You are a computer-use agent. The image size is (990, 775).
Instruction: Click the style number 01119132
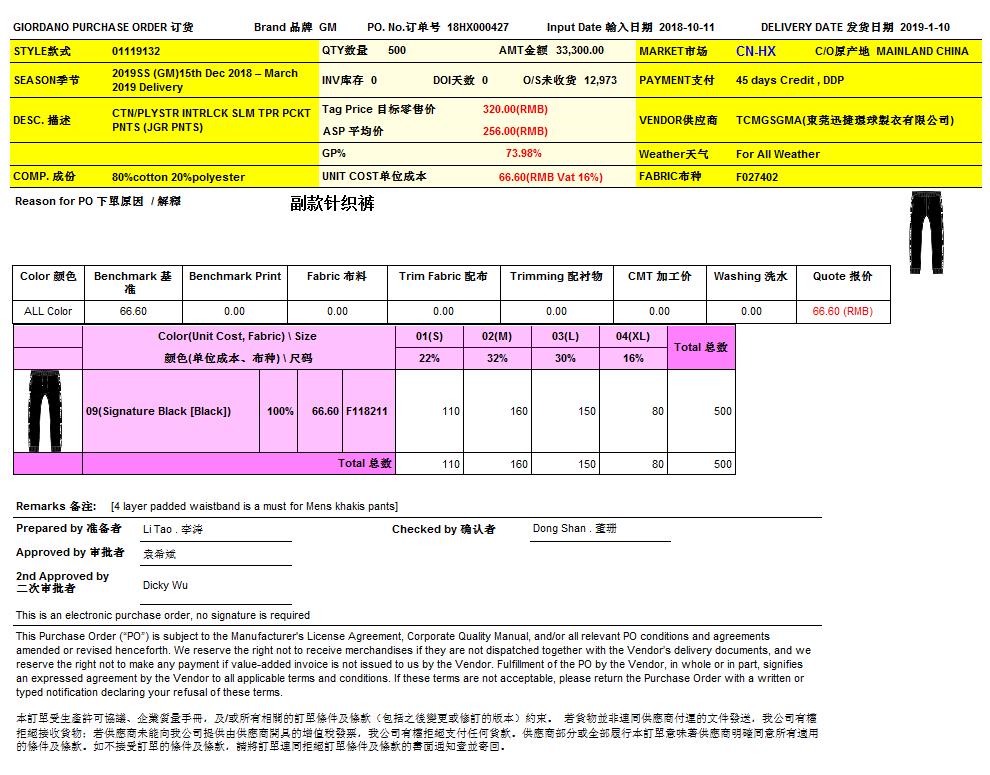[x=136, y=51]
